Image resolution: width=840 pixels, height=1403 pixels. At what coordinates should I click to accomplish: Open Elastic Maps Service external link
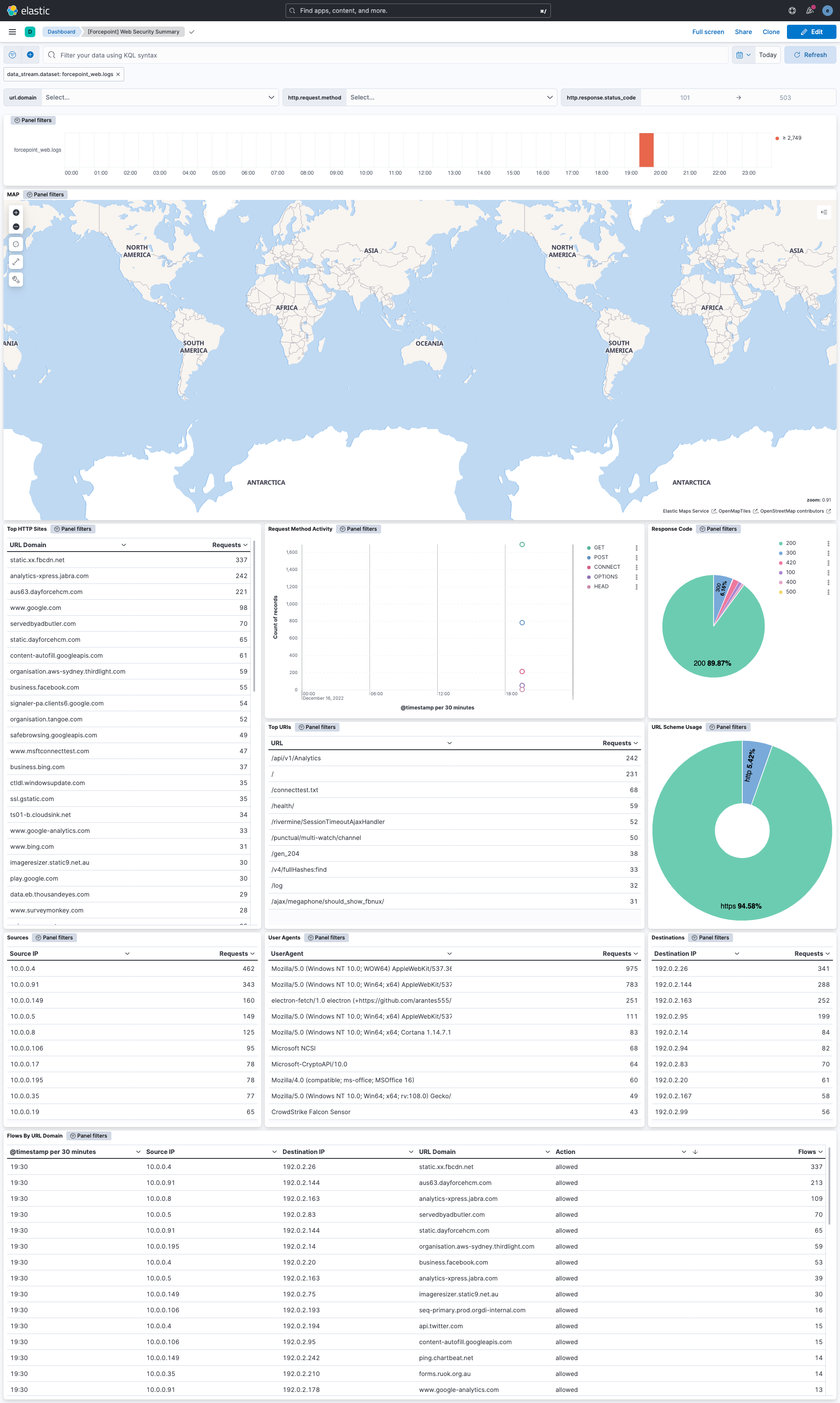click(689, 511)
